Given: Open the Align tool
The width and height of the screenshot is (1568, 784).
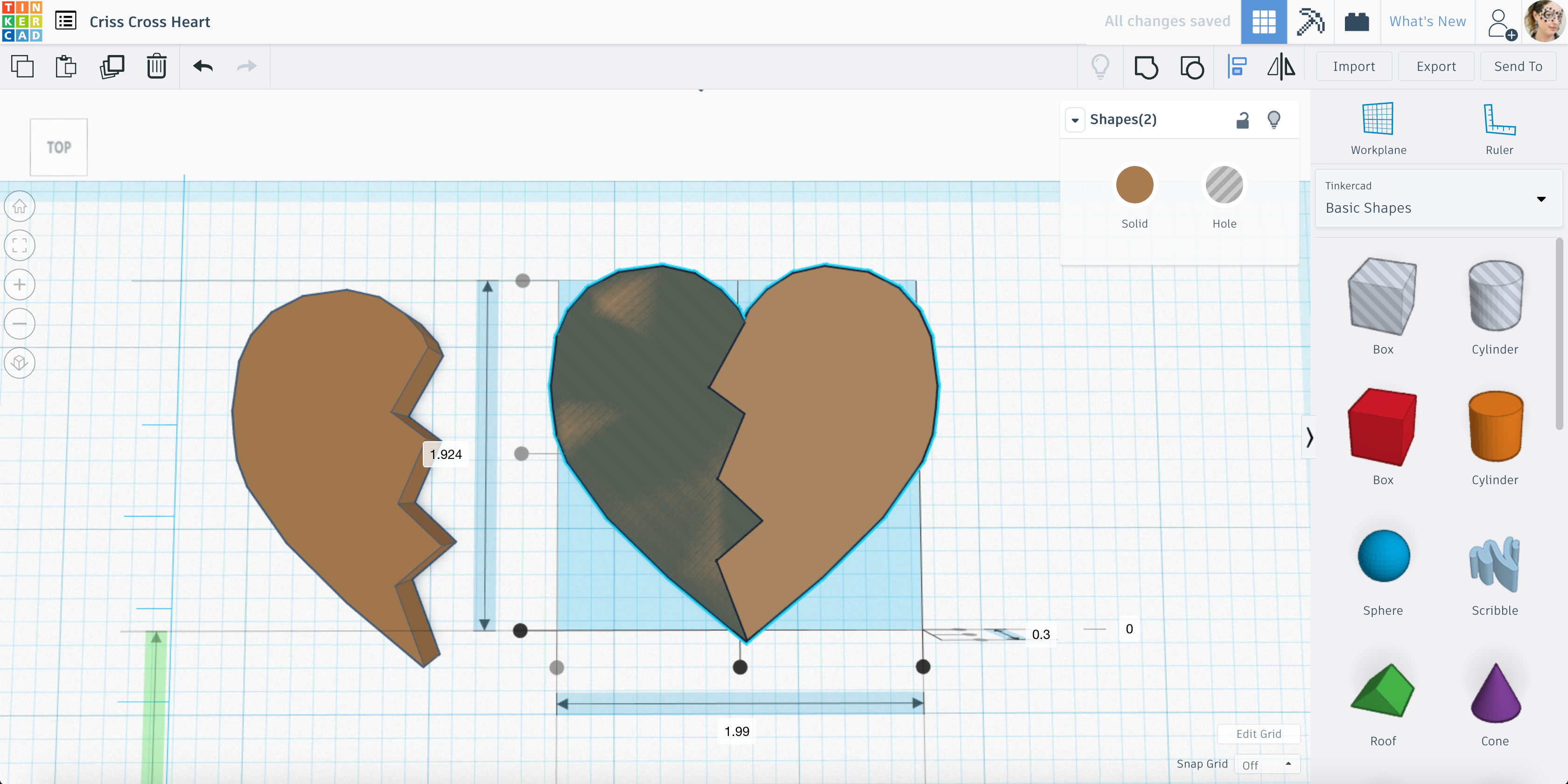Looking at the screenshot, I should [1237, 66].
